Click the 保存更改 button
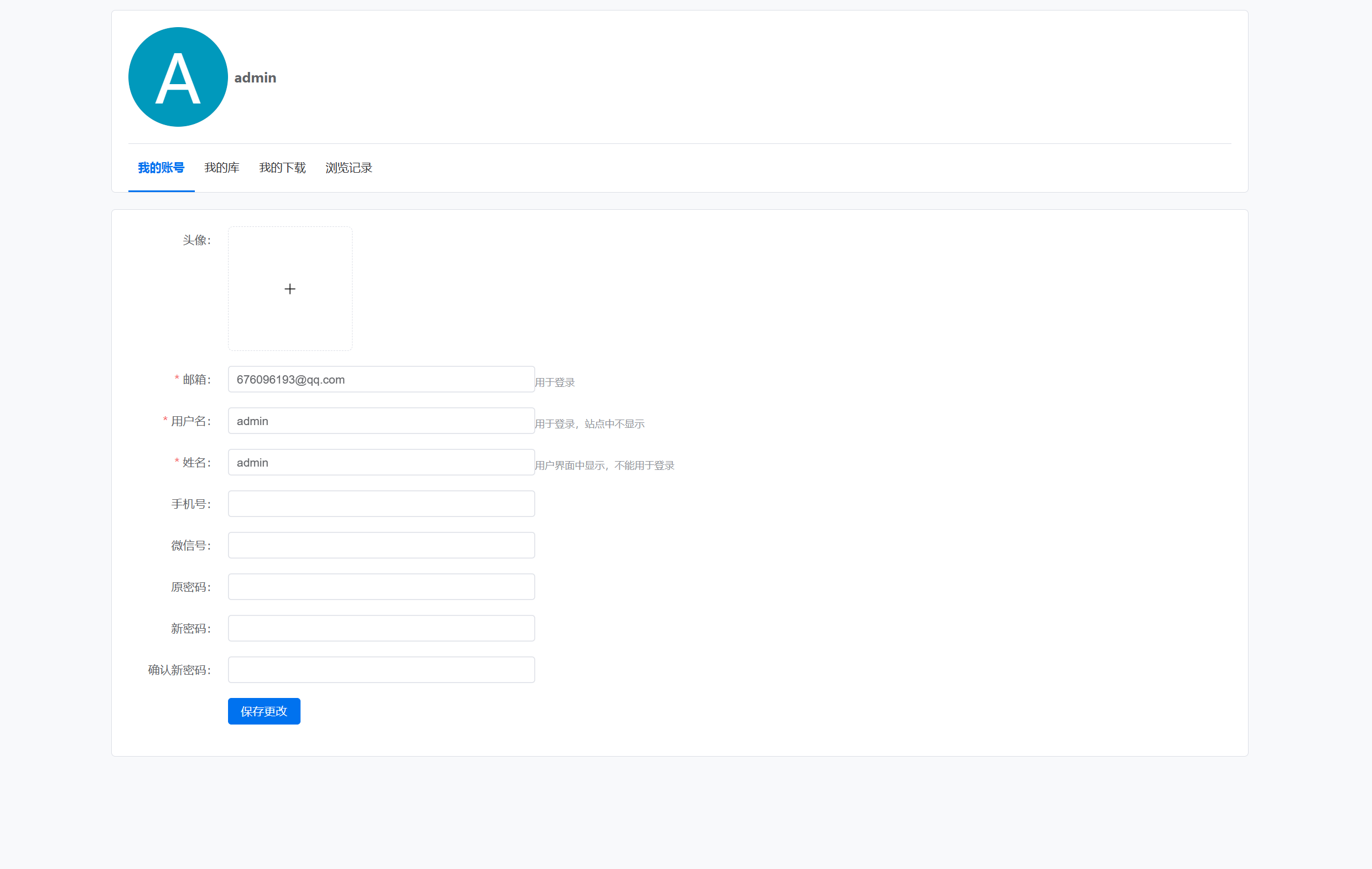The image size is (1372, 869). (264, 712)
